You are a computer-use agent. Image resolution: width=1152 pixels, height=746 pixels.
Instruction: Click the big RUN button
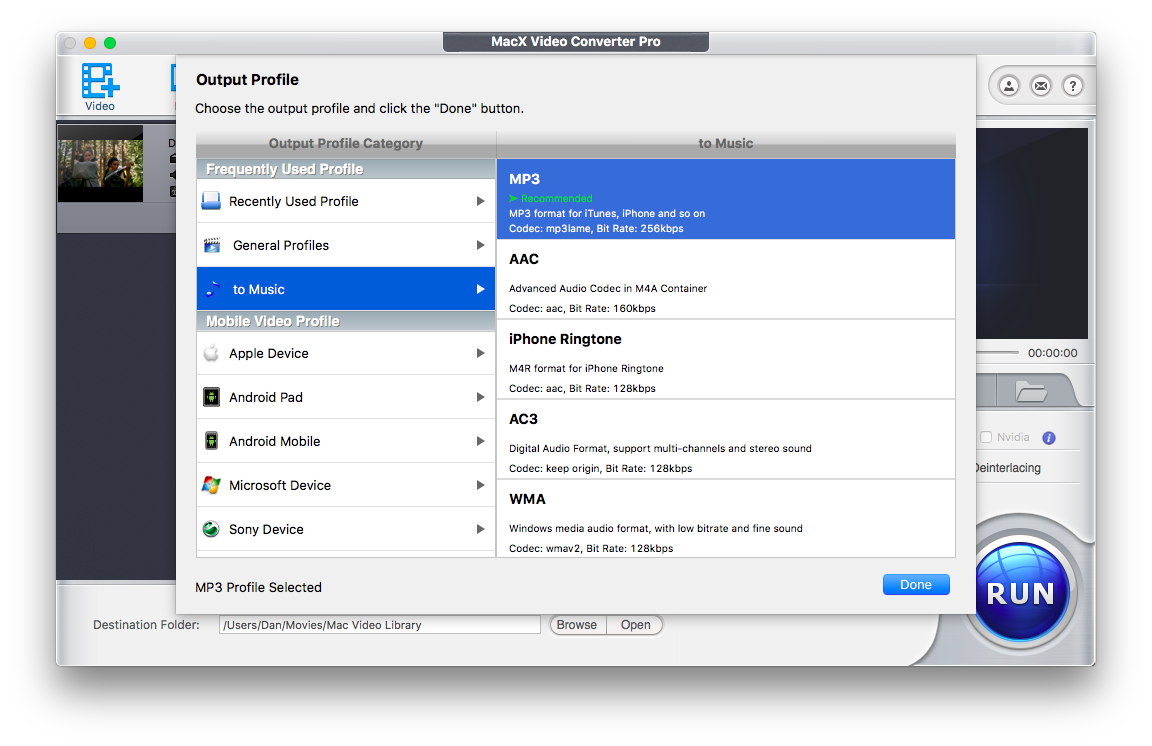click(1021, 592)
